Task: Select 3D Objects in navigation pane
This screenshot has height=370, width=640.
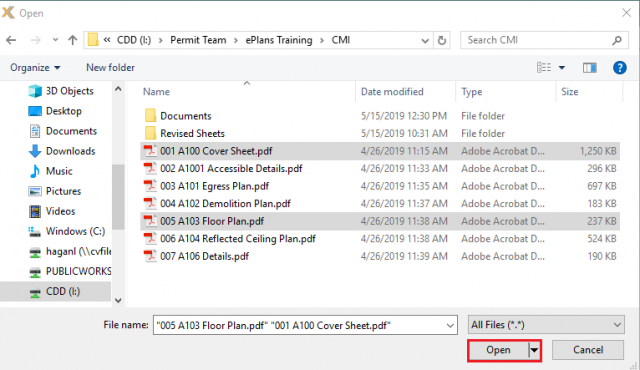Action: [x=61, y=91]
